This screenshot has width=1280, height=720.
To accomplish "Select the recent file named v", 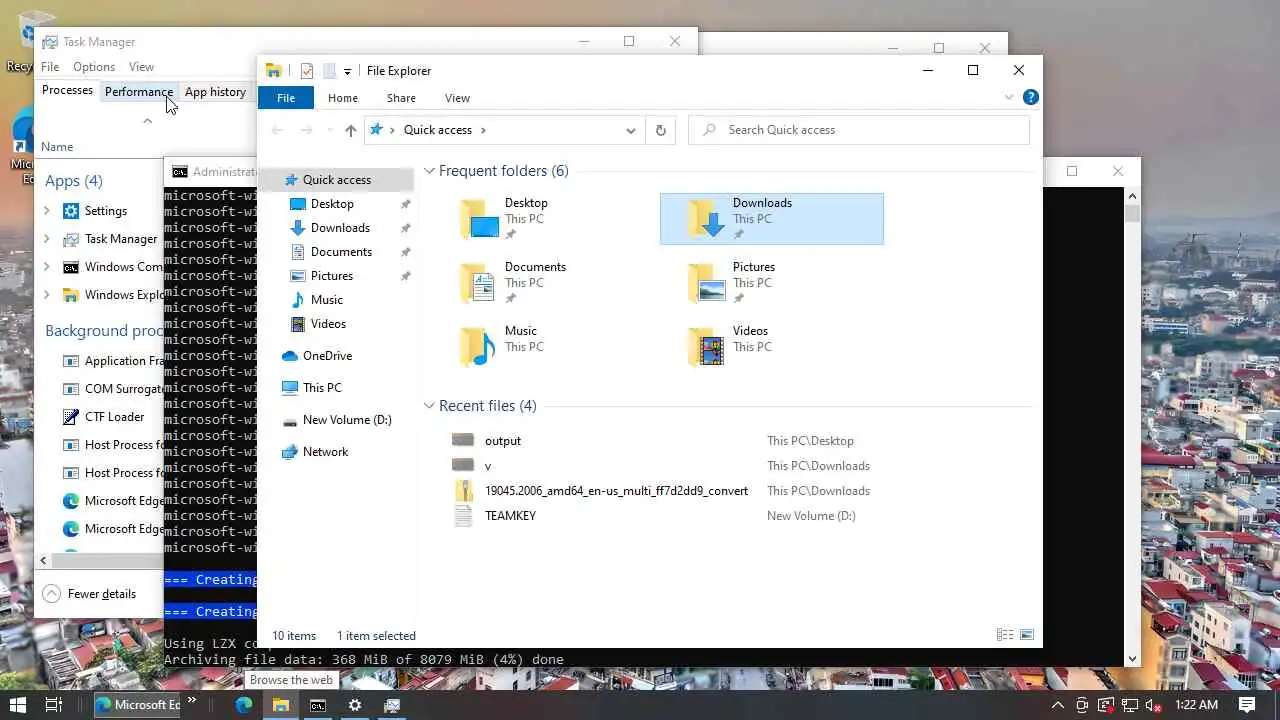I will coord(488,466).
